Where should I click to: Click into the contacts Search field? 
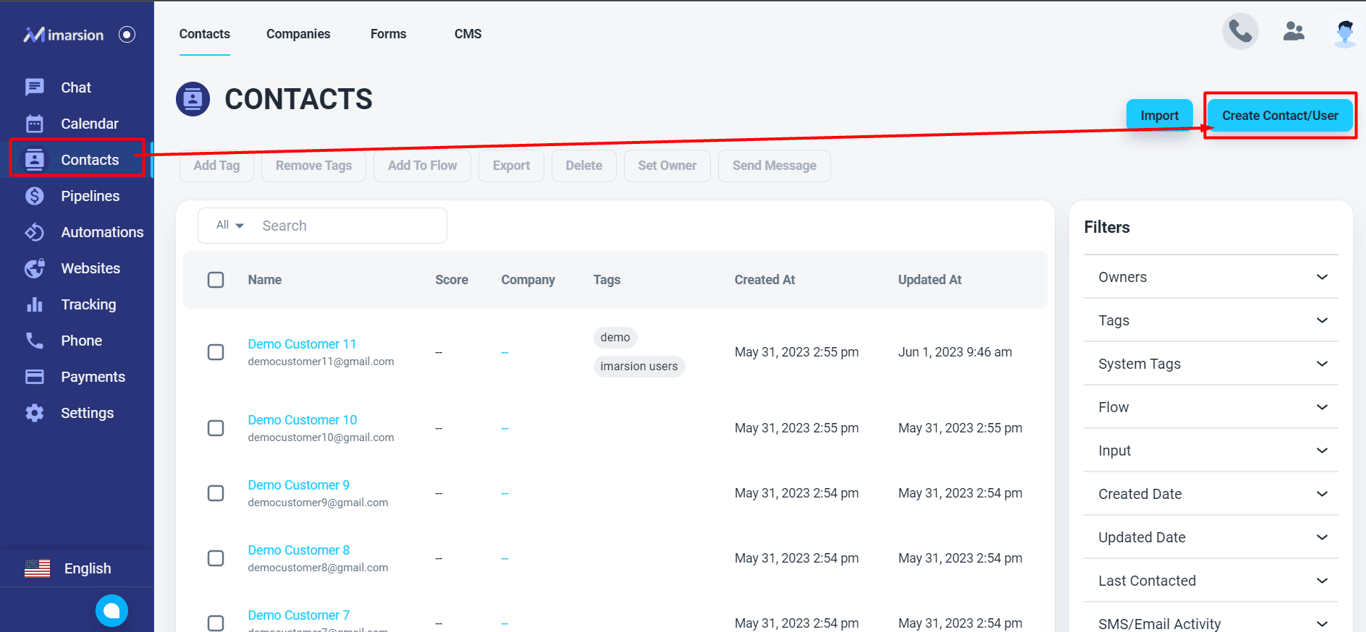coord(350,226)
